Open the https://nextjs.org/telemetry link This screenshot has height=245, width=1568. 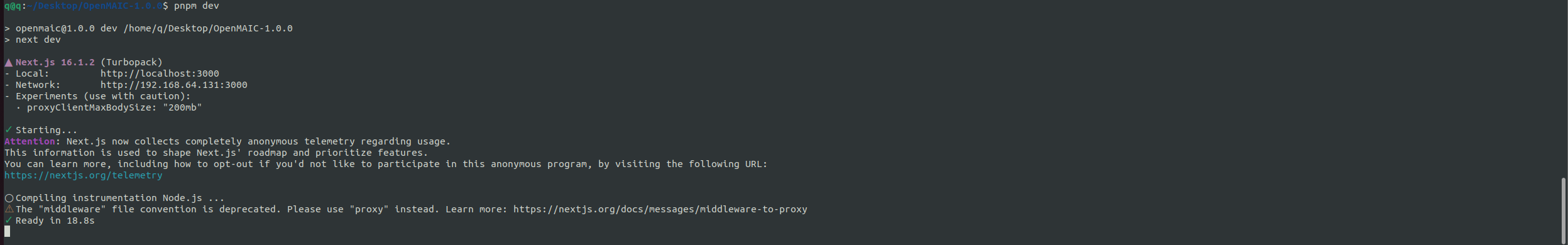(x=84, y=175)
